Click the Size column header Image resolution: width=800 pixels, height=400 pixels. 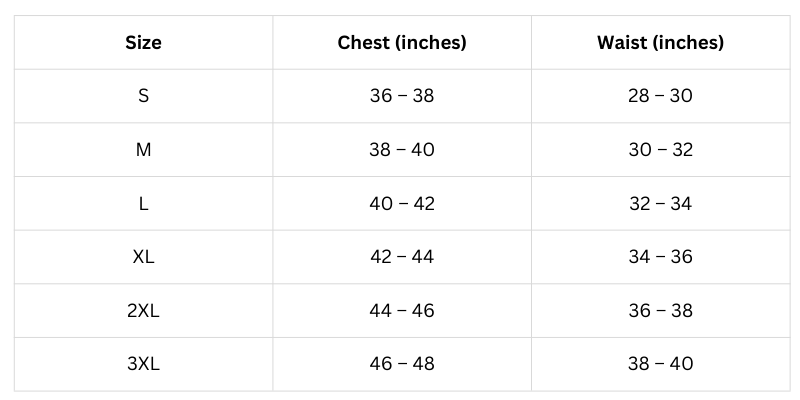[143, 43]
